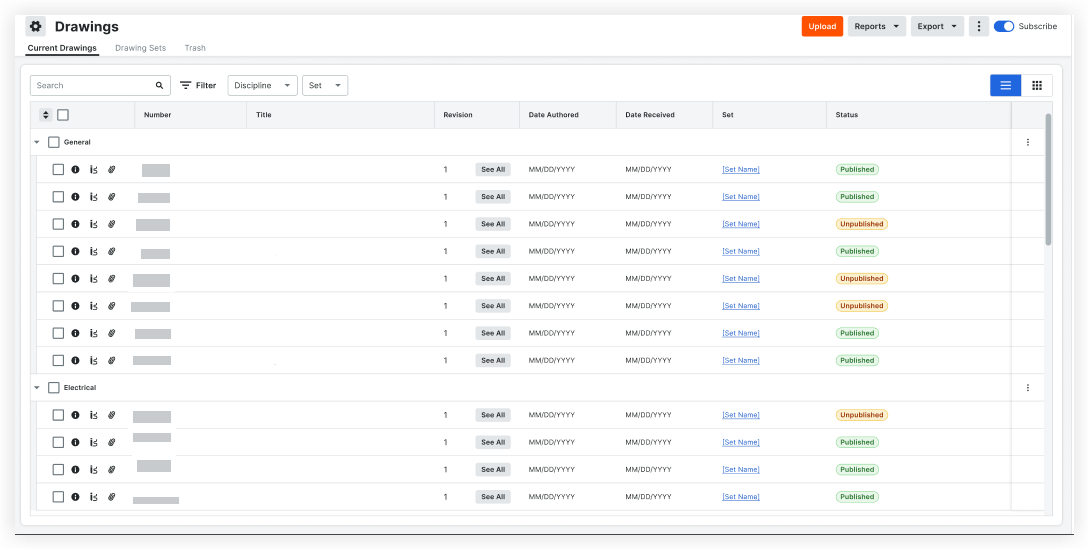Click info icon on first Electrical drawing row
The height and width of the screenshot is (550, 1089).
tap(75, 415)
